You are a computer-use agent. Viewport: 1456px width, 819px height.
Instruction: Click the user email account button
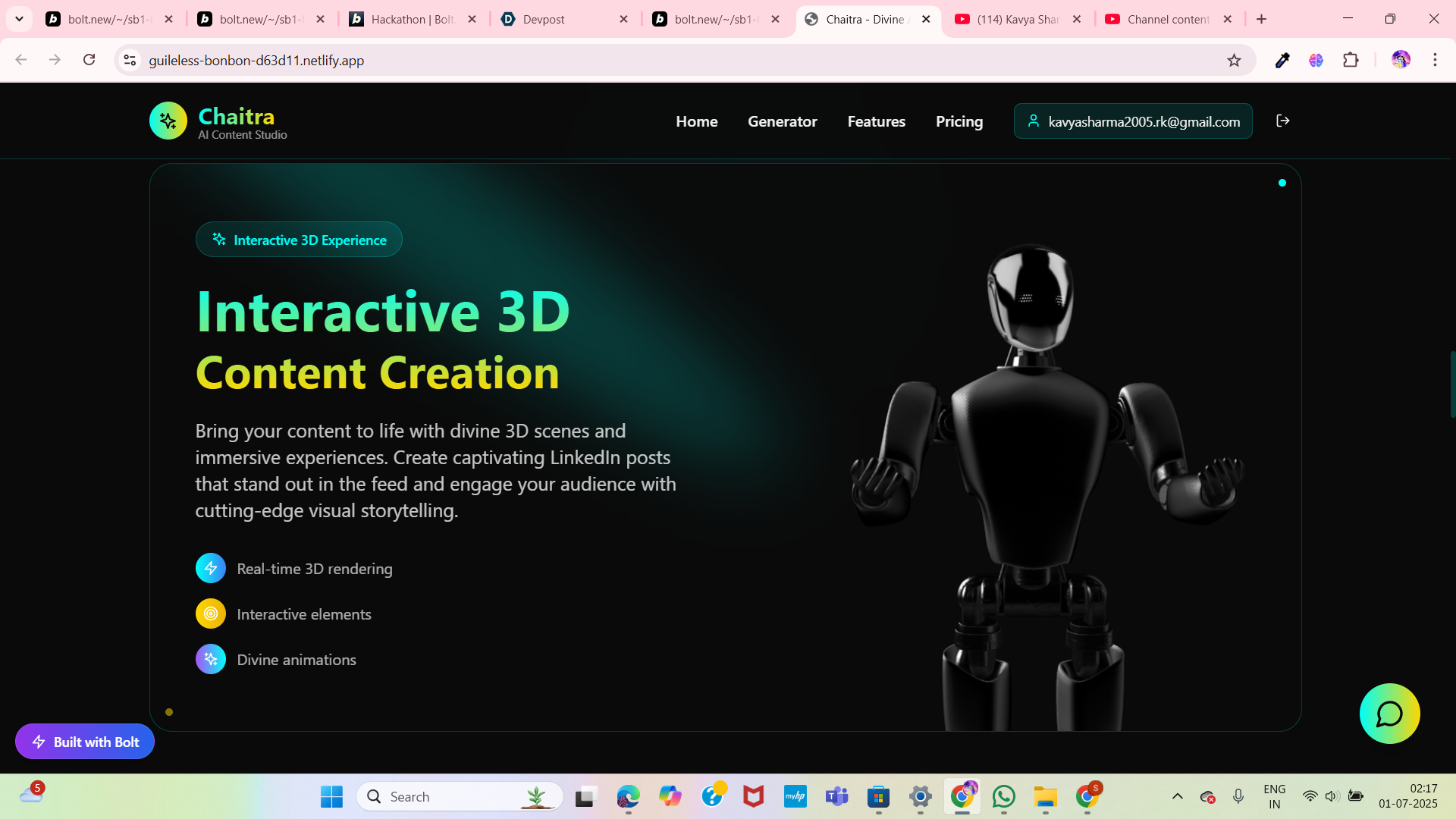click(x=1133, y=121)
